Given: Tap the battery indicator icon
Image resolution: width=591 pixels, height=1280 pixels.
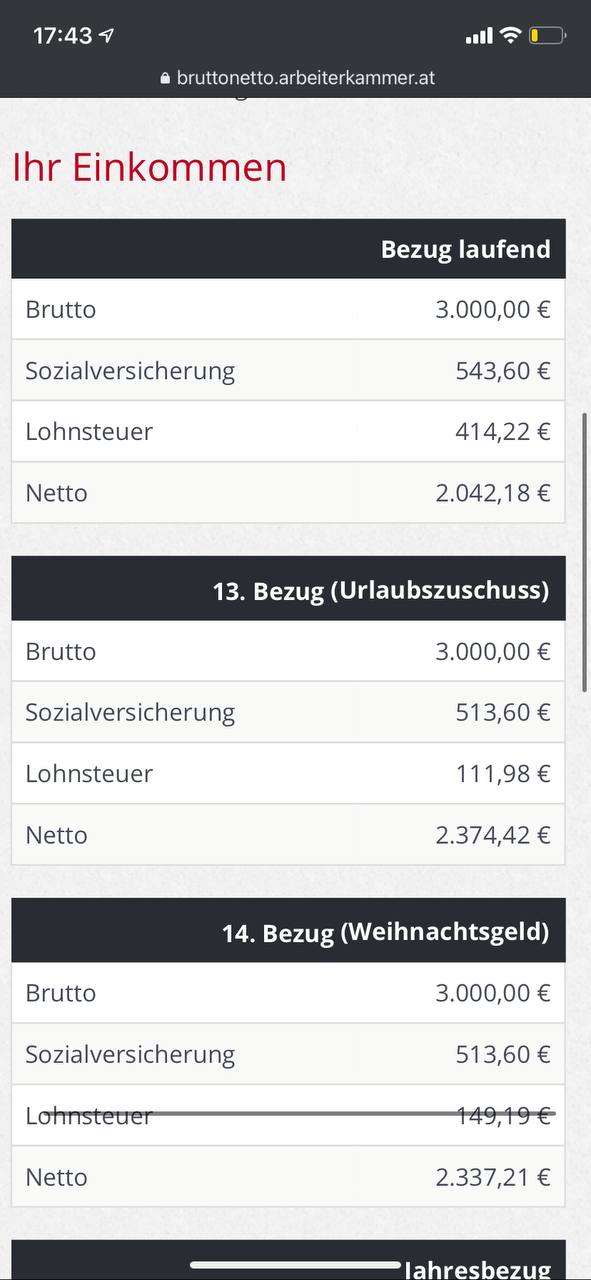Looking at the screenshot, I should [548, 36].
